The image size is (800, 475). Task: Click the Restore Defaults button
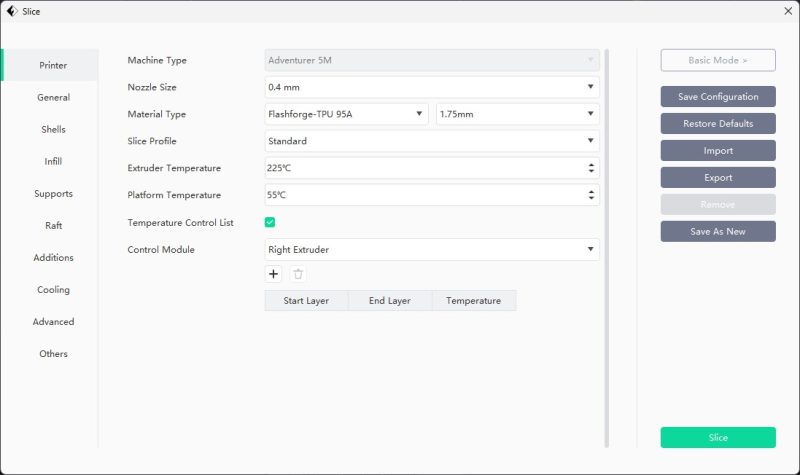tap(718, 123)
